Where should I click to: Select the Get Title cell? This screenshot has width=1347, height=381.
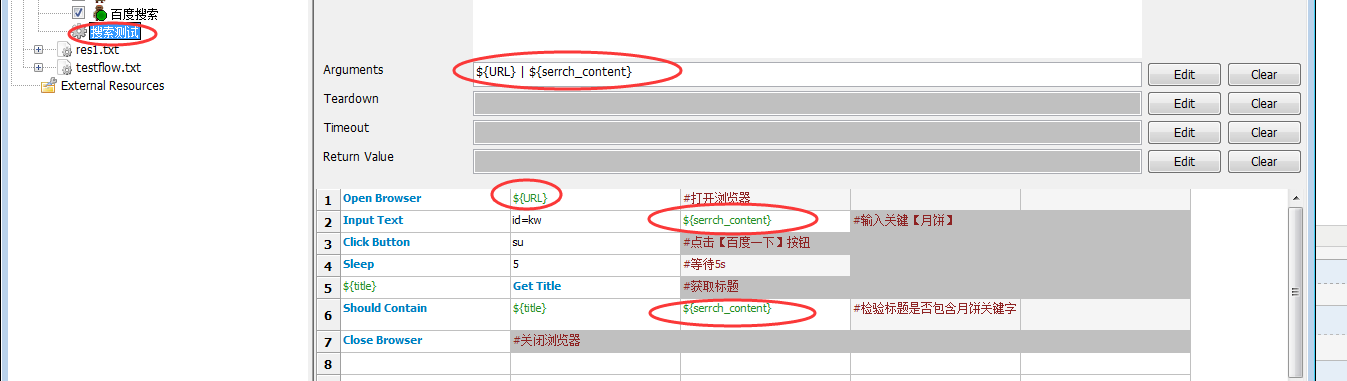point(595,287)
